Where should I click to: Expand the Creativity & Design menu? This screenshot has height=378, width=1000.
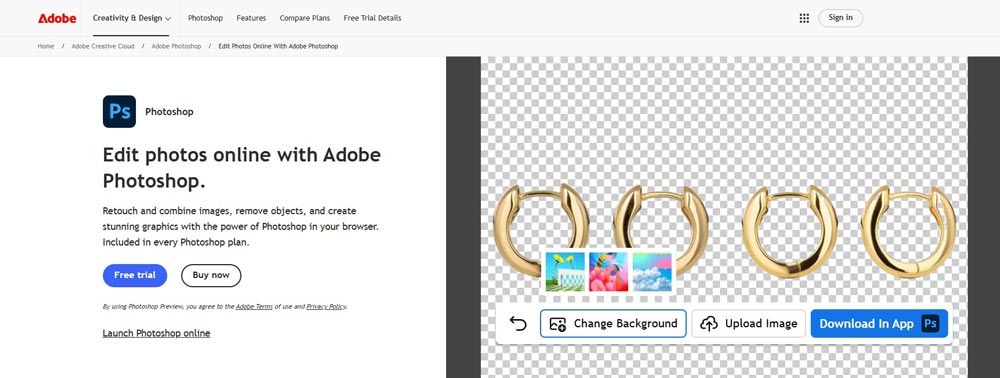point(131,18)
